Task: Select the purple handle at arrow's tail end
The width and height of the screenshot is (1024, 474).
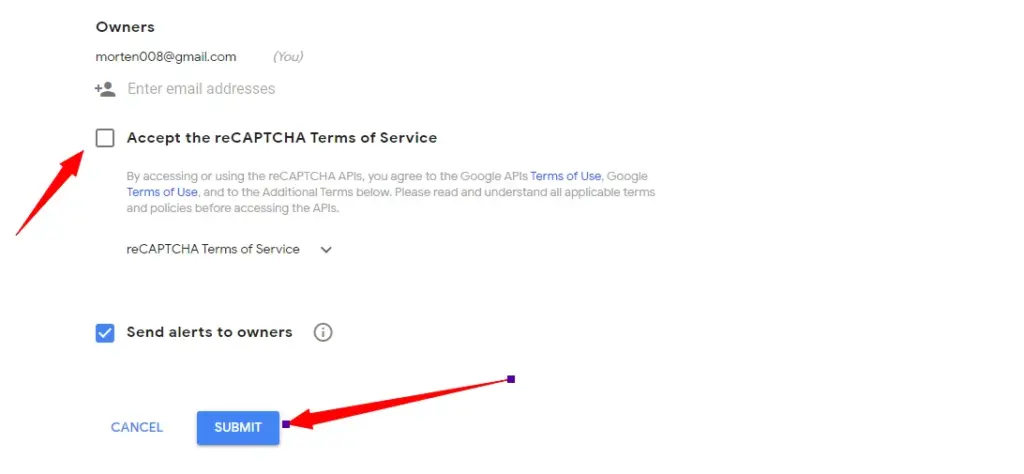Action: pos(511,379)
